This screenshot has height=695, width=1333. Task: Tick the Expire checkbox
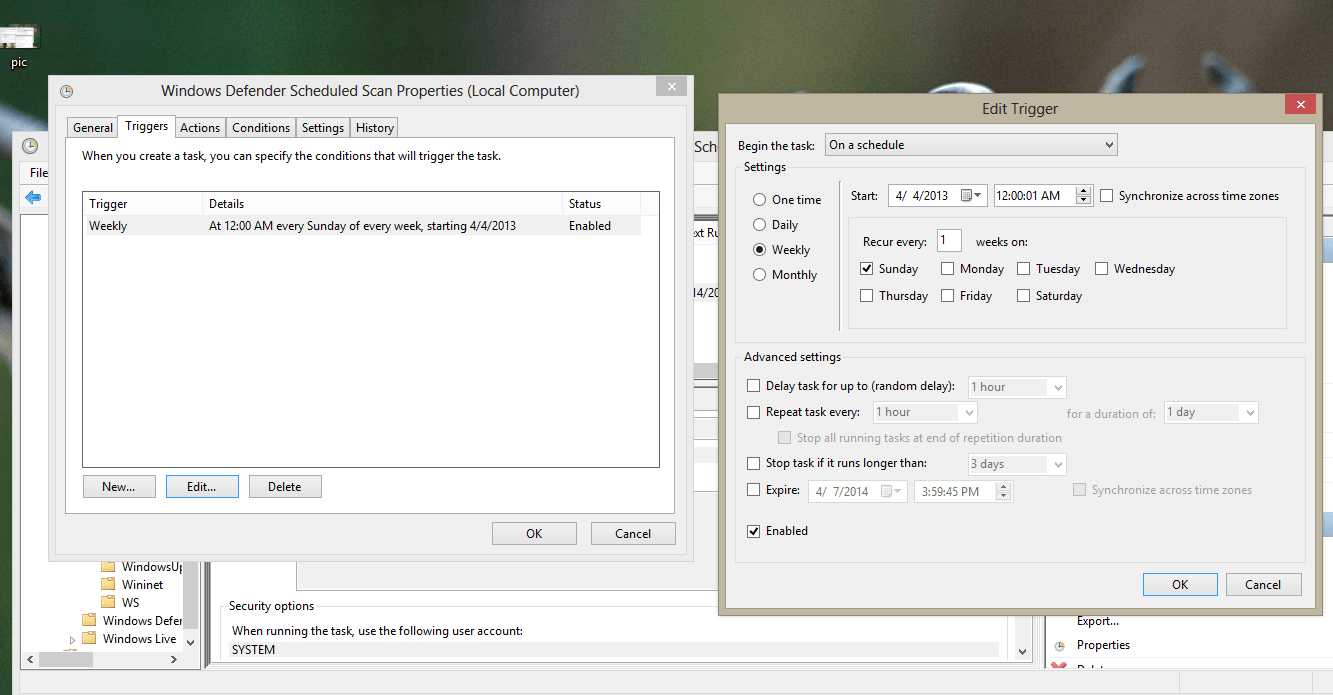[x=754, y=490]
